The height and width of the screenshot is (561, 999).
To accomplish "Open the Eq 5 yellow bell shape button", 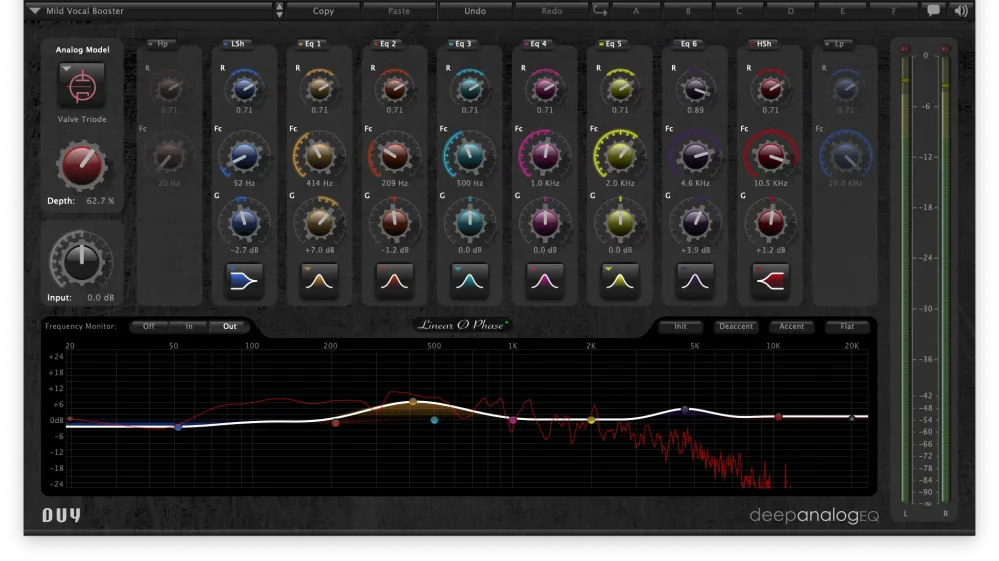I will click(620, 280).
